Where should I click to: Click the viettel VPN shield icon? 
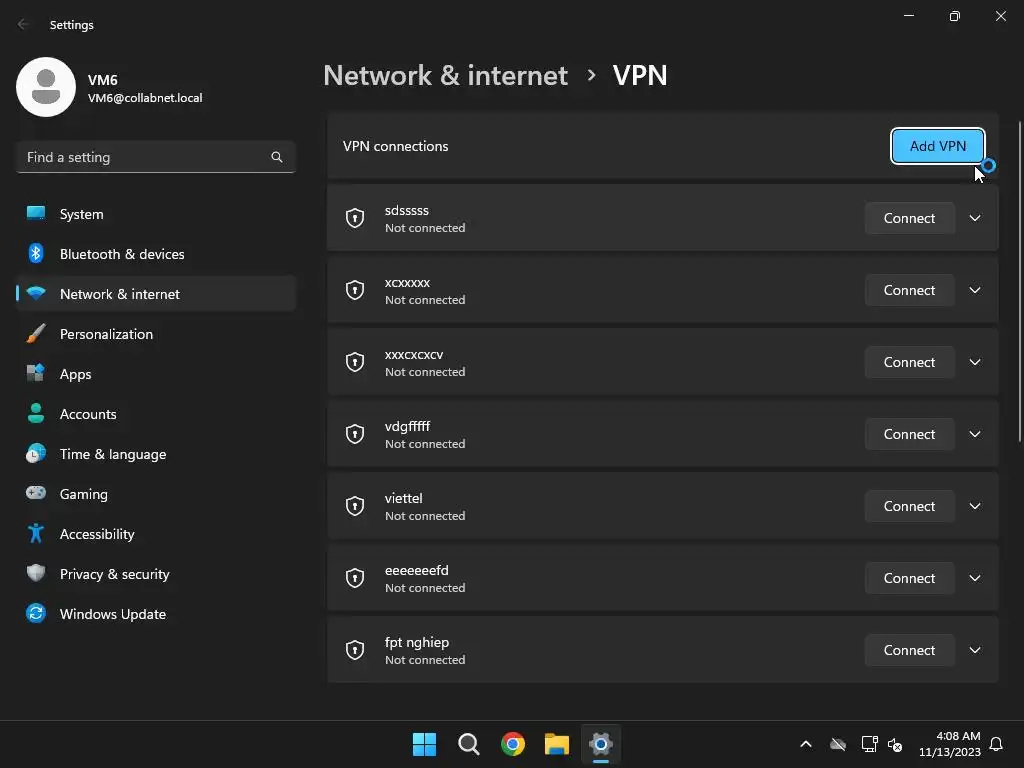click(x=355, y=506)
